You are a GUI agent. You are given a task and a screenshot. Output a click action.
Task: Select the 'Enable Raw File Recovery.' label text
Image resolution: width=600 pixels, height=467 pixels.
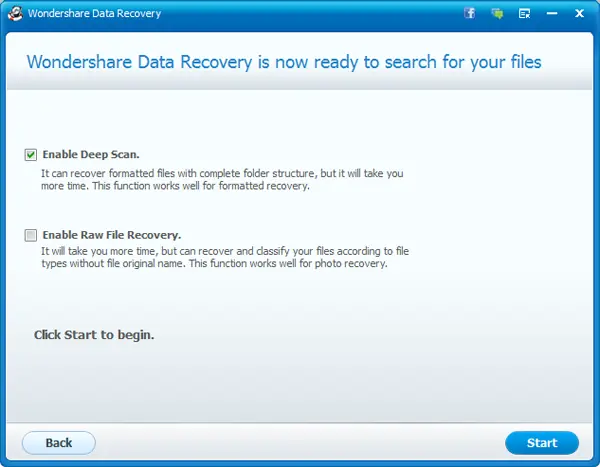pyautogui.click(x=112, y=235)
